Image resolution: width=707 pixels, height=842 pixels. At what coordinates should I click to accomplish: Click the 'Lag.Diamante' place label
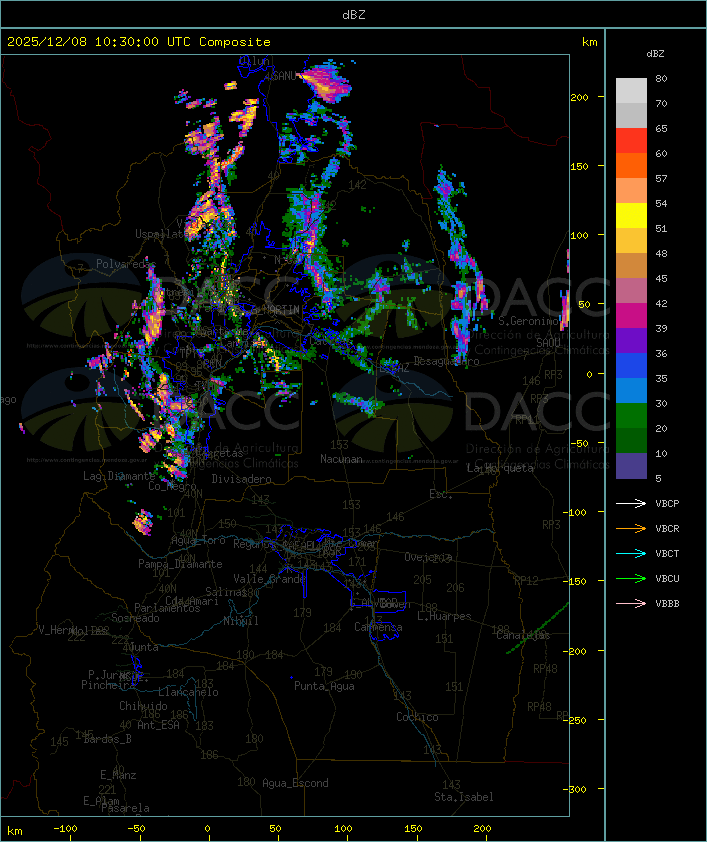pos(119,476)
